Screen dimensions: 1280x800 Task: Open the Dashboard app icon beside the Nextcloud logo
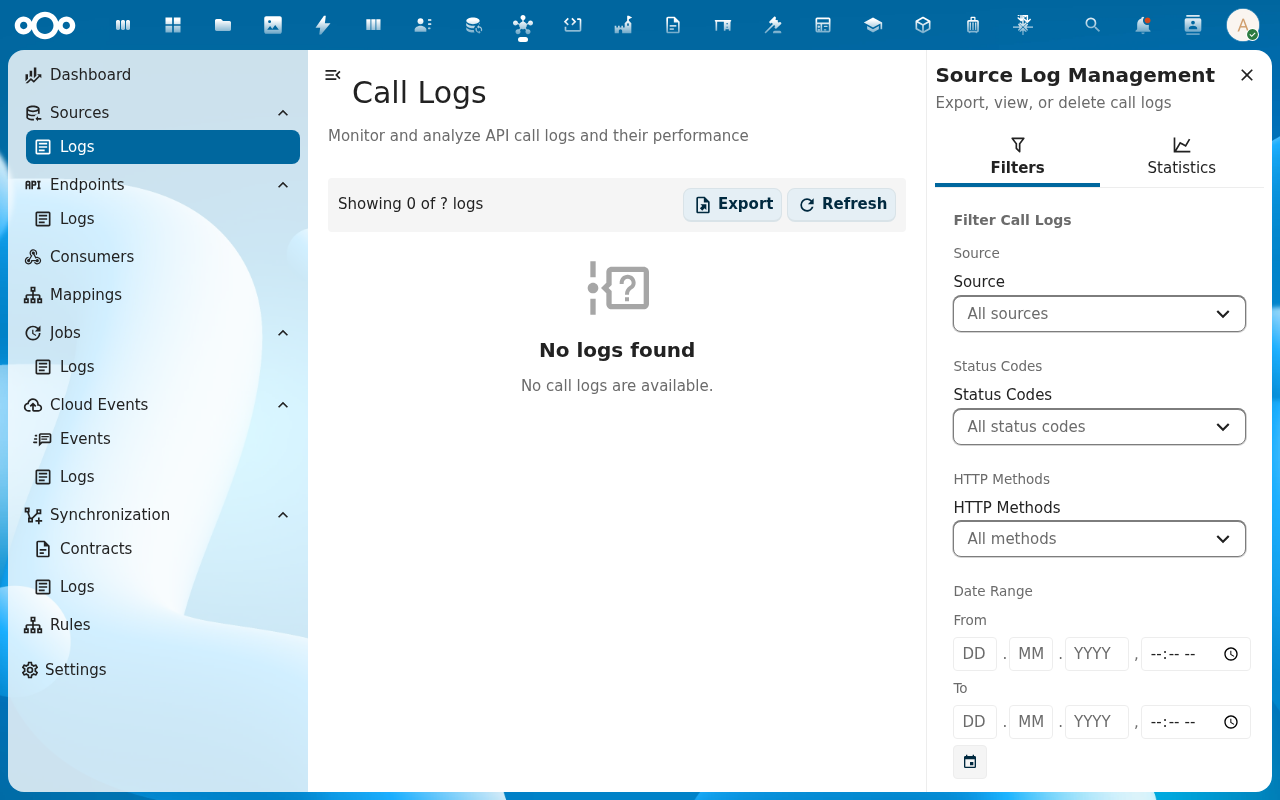pos(123,25)
